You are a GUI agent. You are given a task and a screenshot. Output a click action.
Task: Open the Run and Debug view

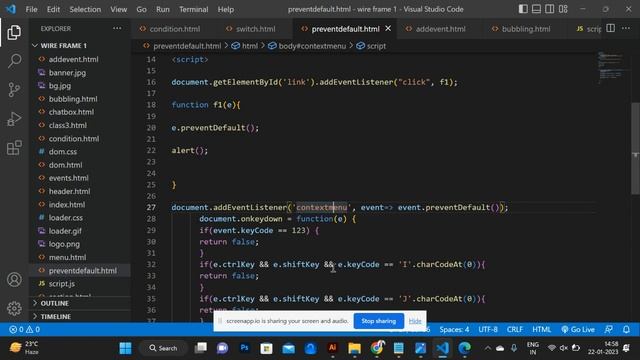click(14, 119)
